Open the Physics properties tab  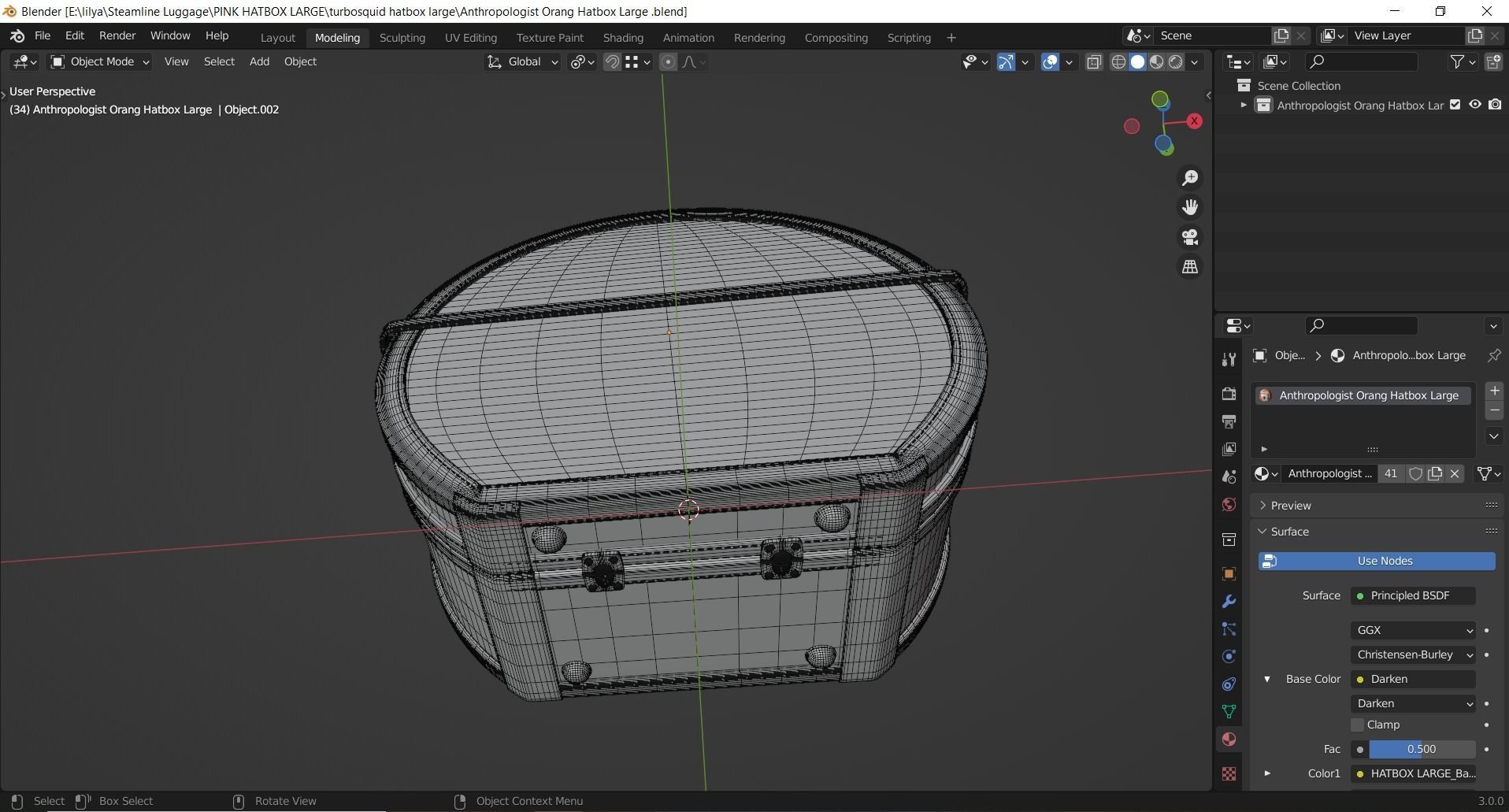click(1229, 656)
